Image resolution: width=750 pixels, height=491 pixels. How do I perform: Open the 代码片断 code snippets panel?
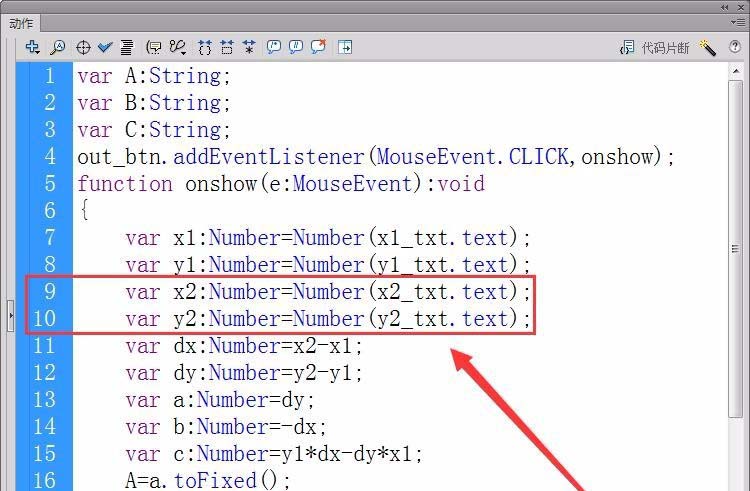[x=654, y=47]
